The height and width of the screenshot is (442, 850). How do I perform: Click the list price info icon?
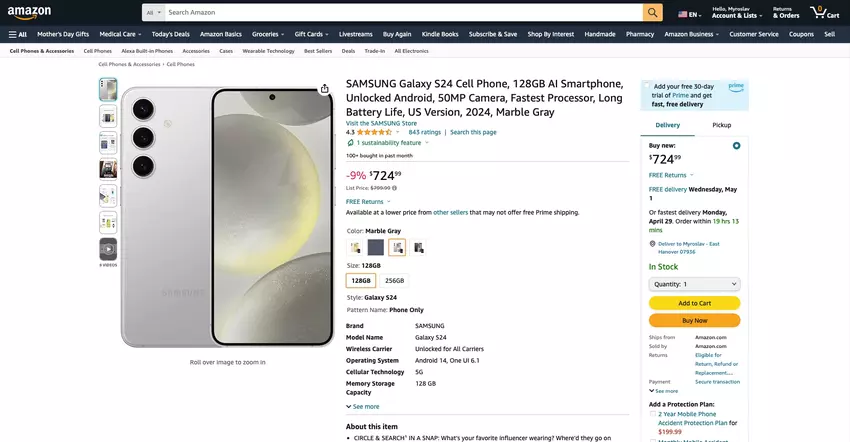[x=395, y=188]
